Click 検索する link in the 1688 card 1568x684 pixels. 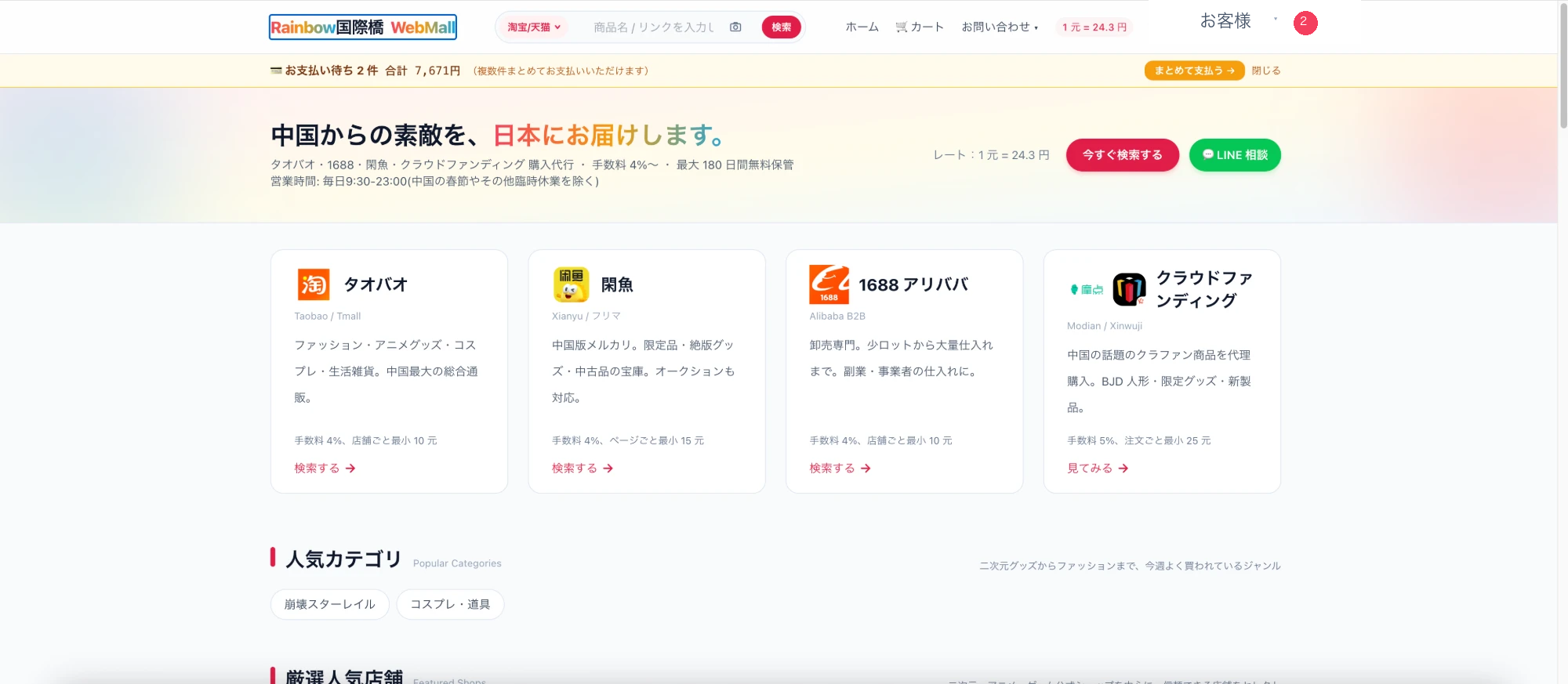point(840,468)
